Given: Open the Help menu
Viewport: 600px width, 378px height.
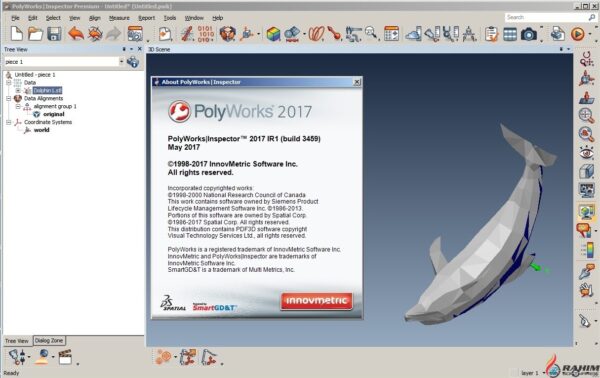Looking at the screenshot, I should pos(217,18).
